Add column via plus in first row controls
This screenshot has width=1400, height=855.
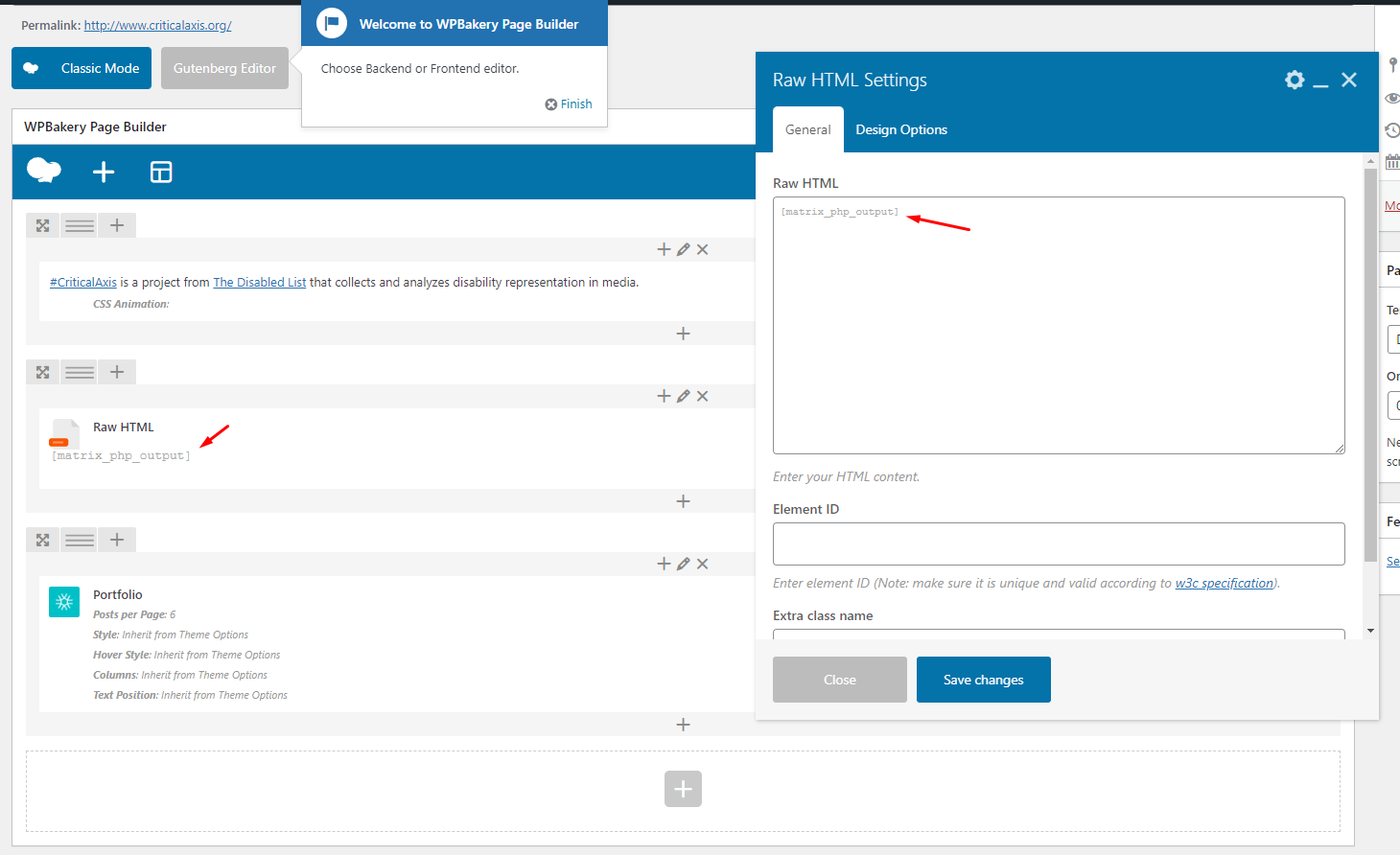tap(117, 225)
